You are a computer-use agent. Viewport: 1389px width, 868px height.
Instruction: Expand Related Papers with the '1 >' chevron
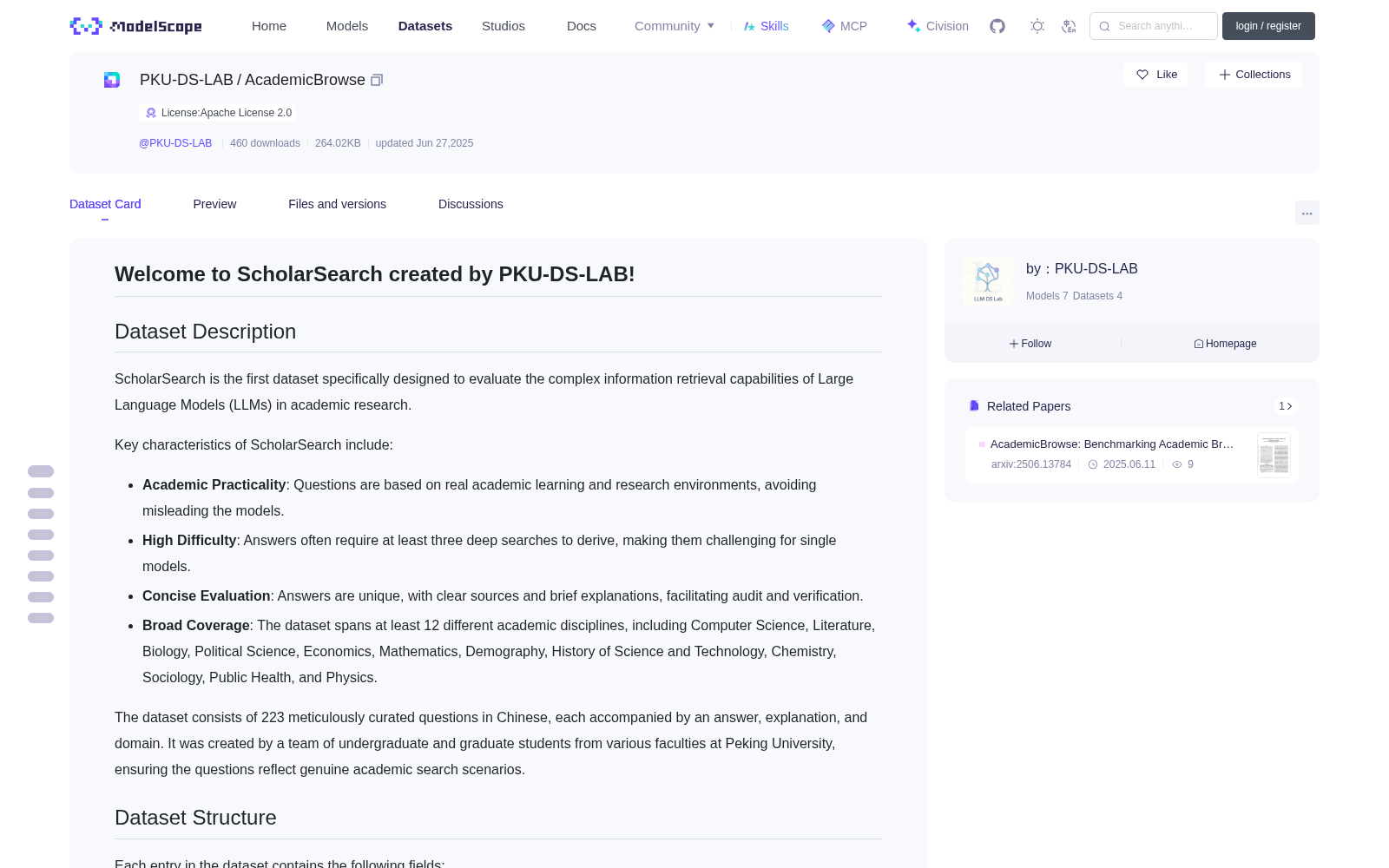coord(1286,406)
